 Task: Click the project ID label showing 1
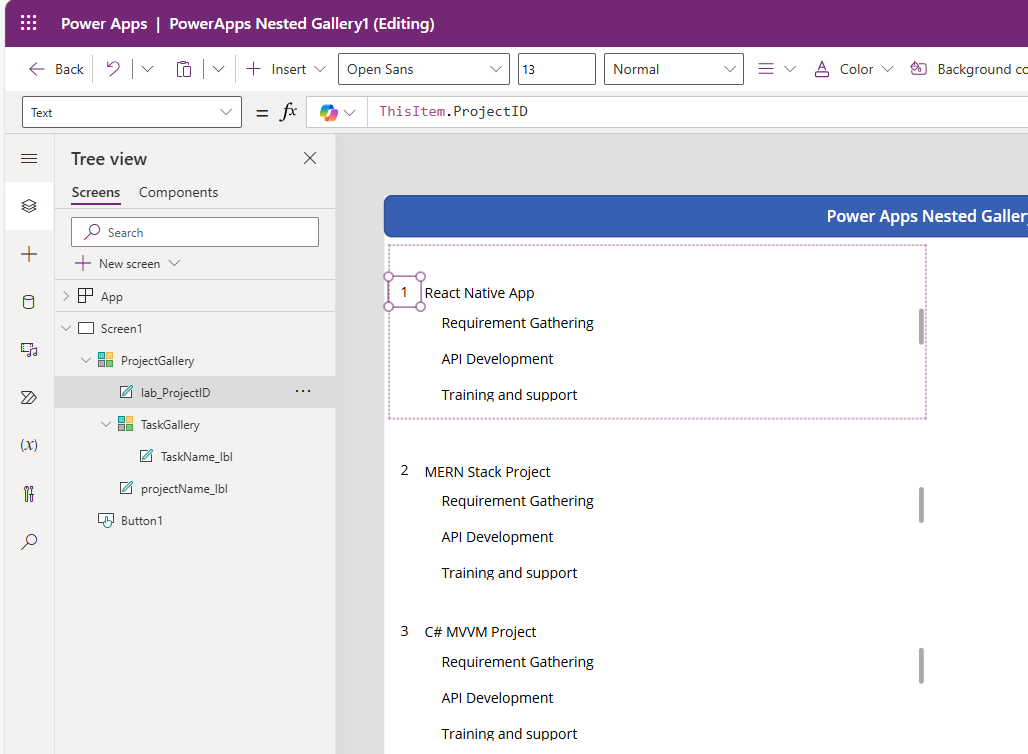(x=404, y=292)
